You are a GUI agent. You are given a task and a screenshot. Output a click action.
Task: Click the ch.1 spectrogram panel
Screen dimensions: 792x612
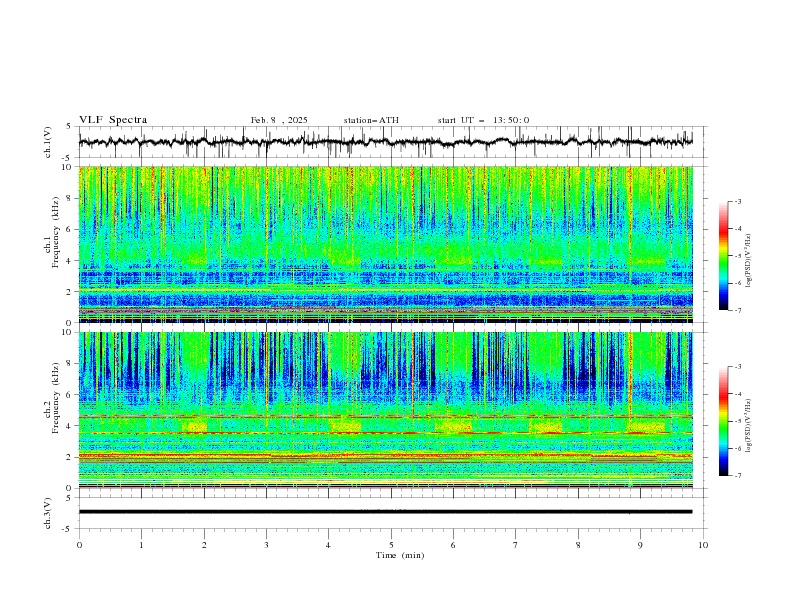point(386,244)
